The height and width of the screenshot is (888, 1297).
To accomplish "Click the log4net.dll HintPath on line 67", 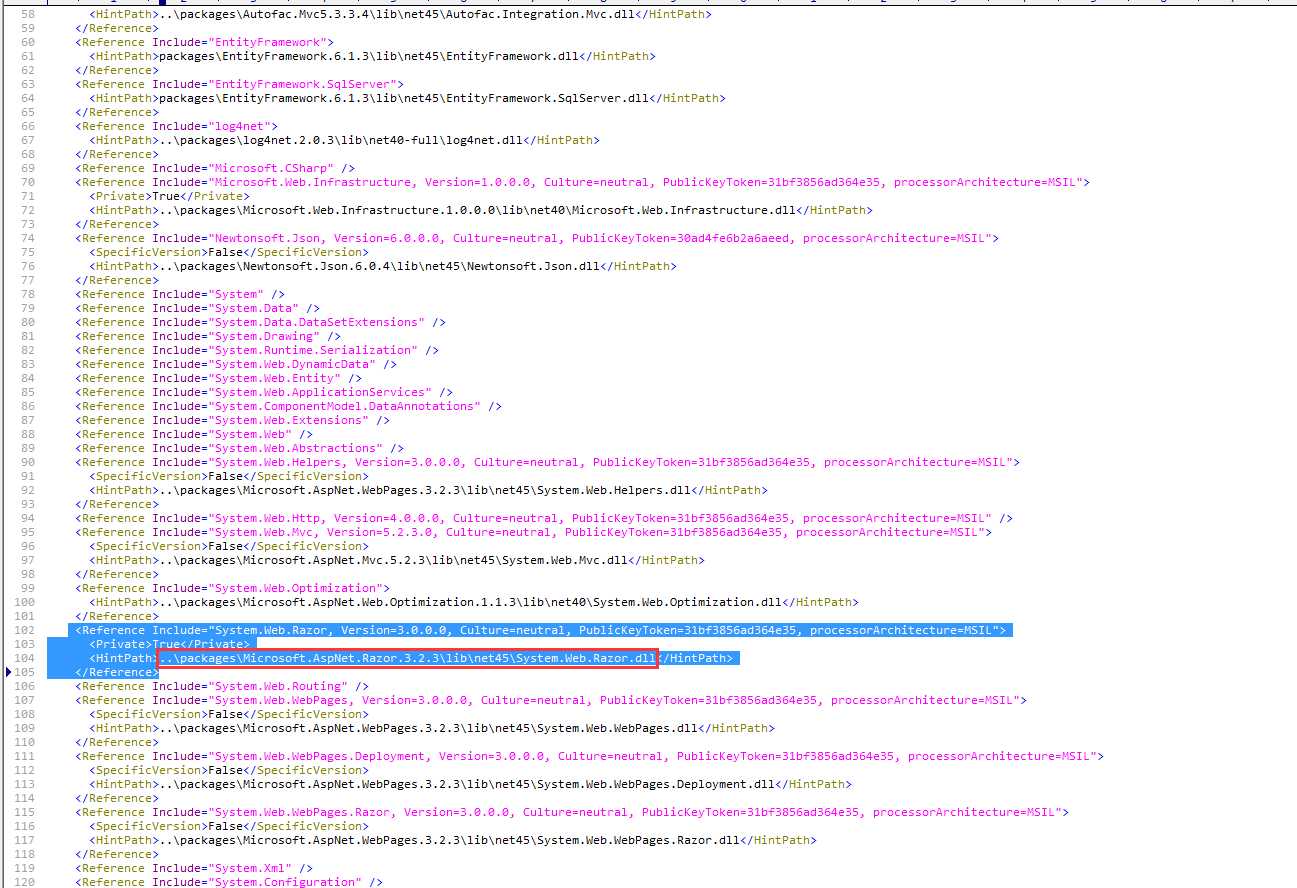I will [344, 140].
